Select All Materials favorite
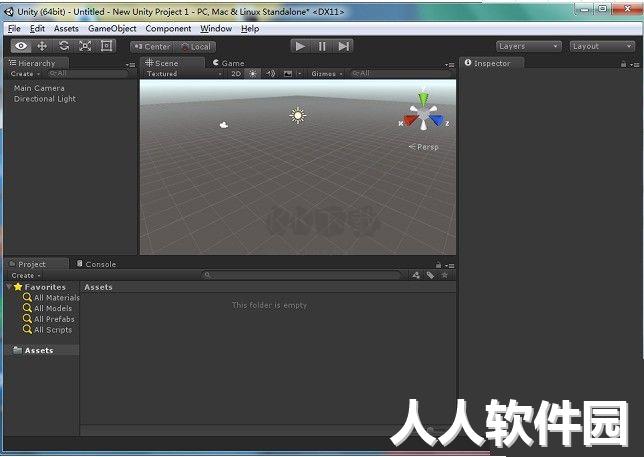Screen dimensions: 644x457 [x=51, y=297]
